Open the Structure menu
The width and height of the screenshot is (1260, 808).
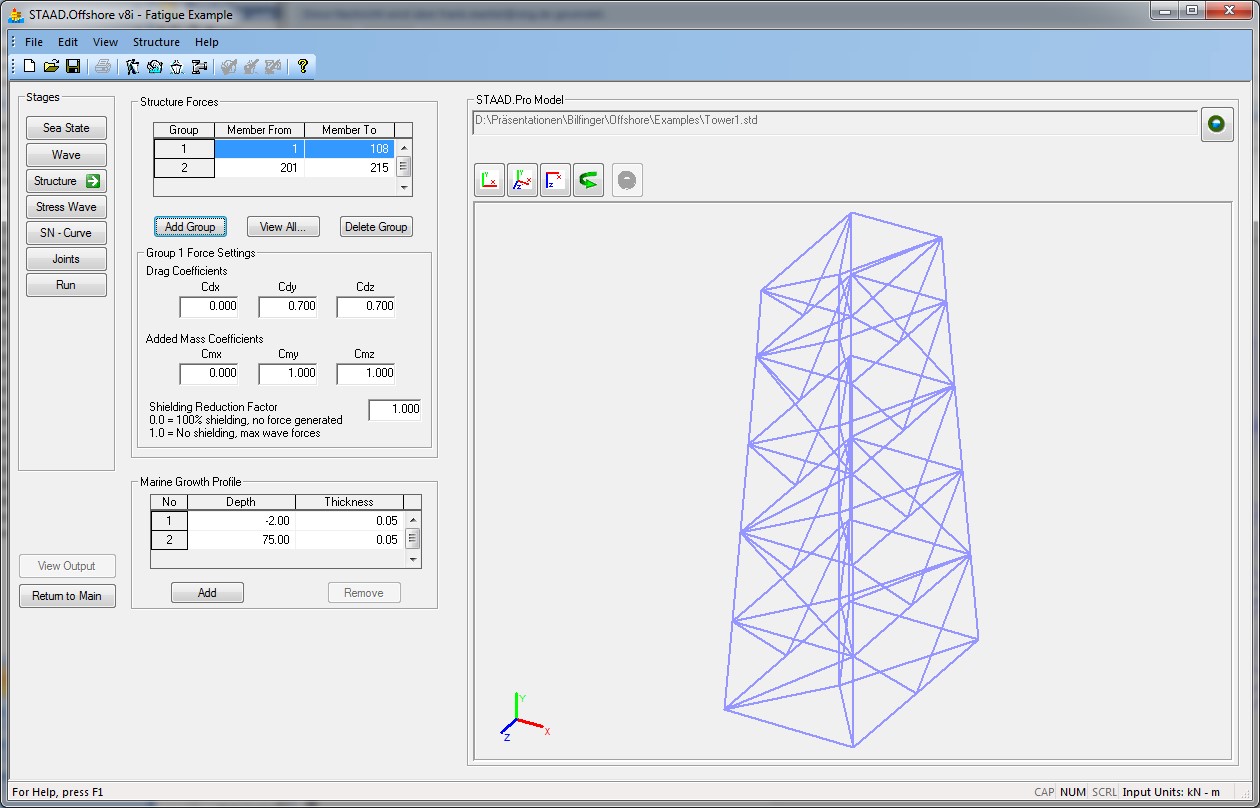click(x=156, y=42)
